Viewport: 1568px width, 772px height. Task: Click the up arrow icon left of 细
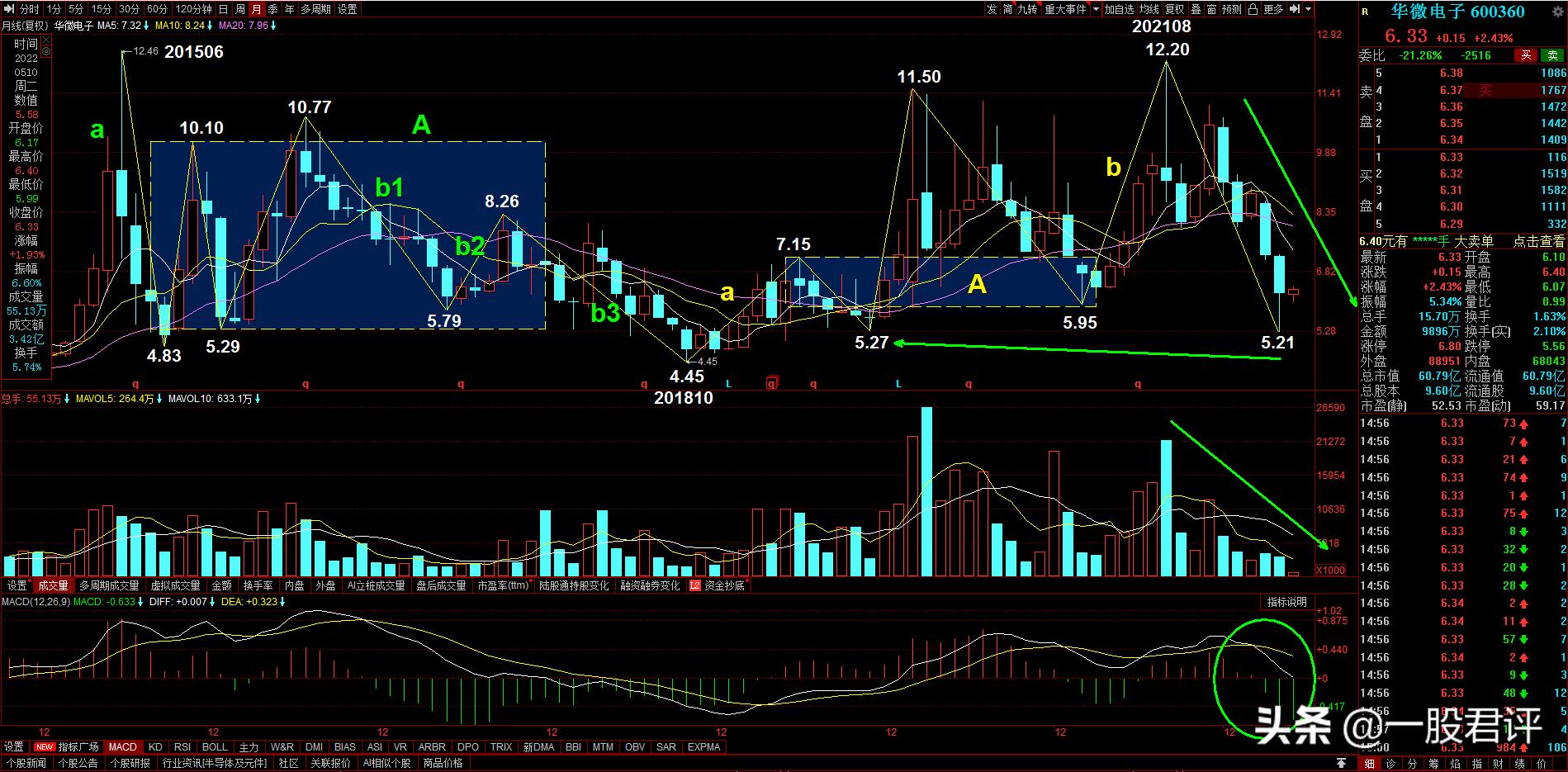click(x=1343, y=764)
